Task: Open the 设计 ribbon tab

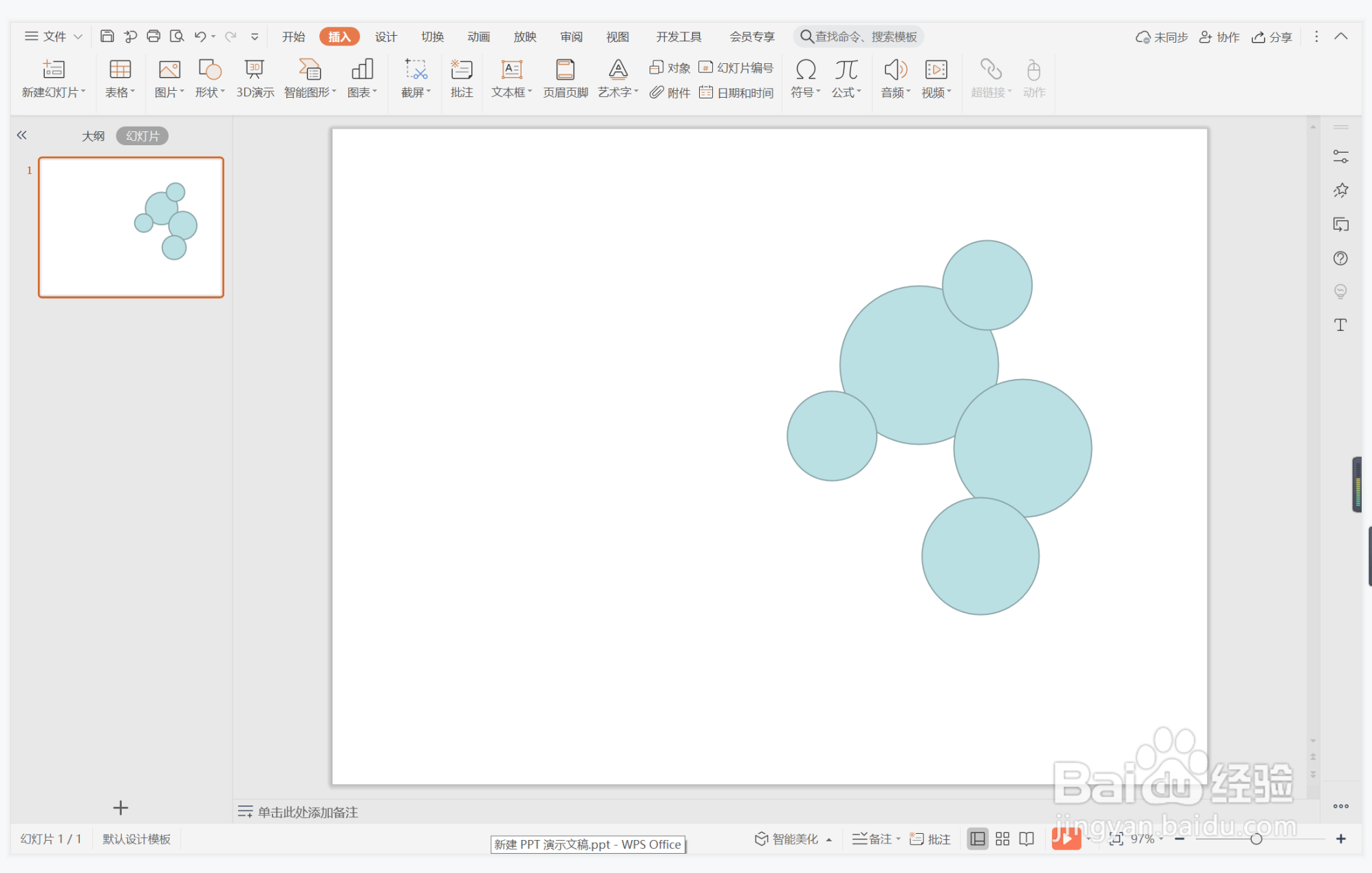Action: coord(385,36)
